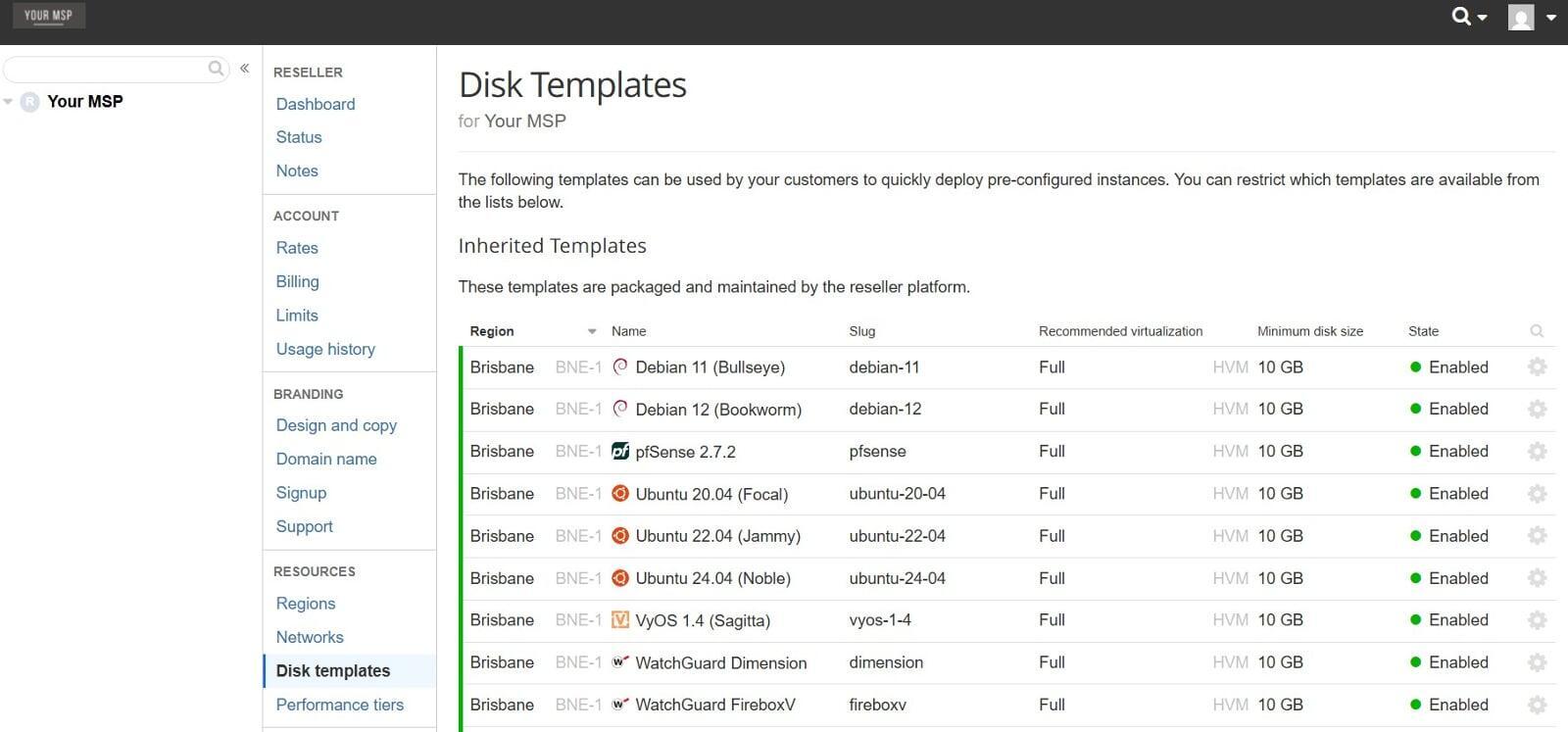Open the Networks page
This screenshot has width=1568, height=732.
tap(310, 637)
